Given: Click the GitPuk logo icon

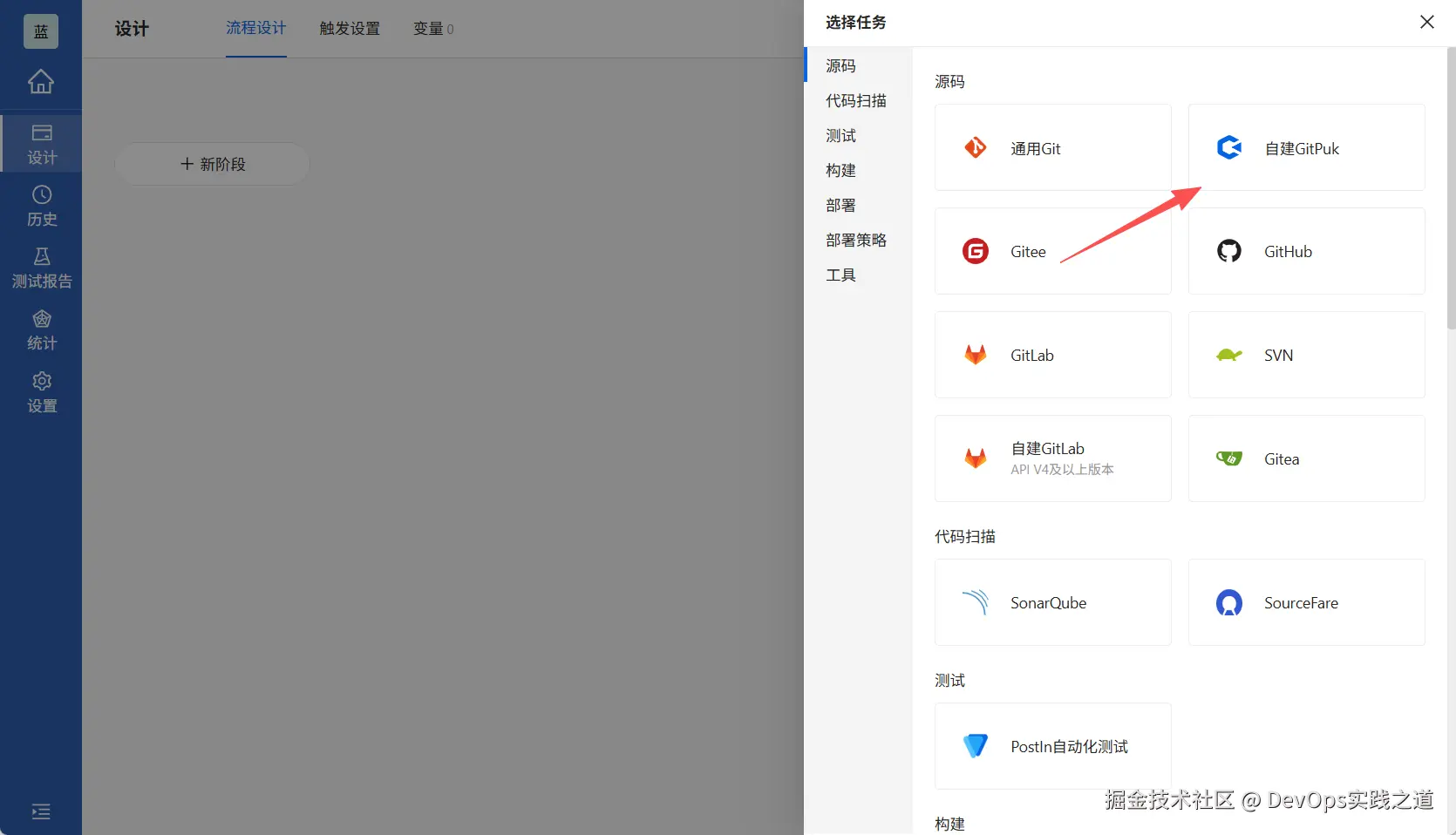Looking at the screenshot, I should click(1228, 147).
